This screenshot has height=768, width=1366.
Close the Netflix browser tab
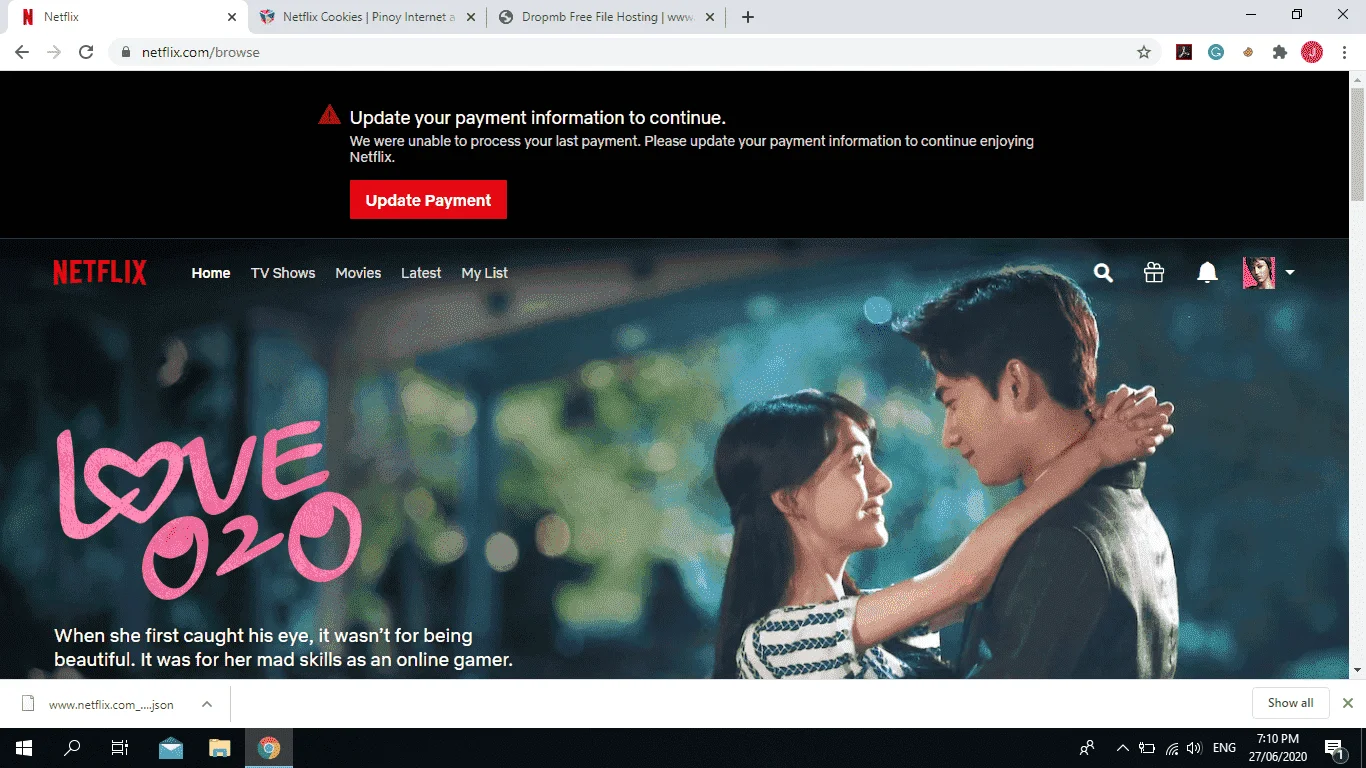point(232,17)
